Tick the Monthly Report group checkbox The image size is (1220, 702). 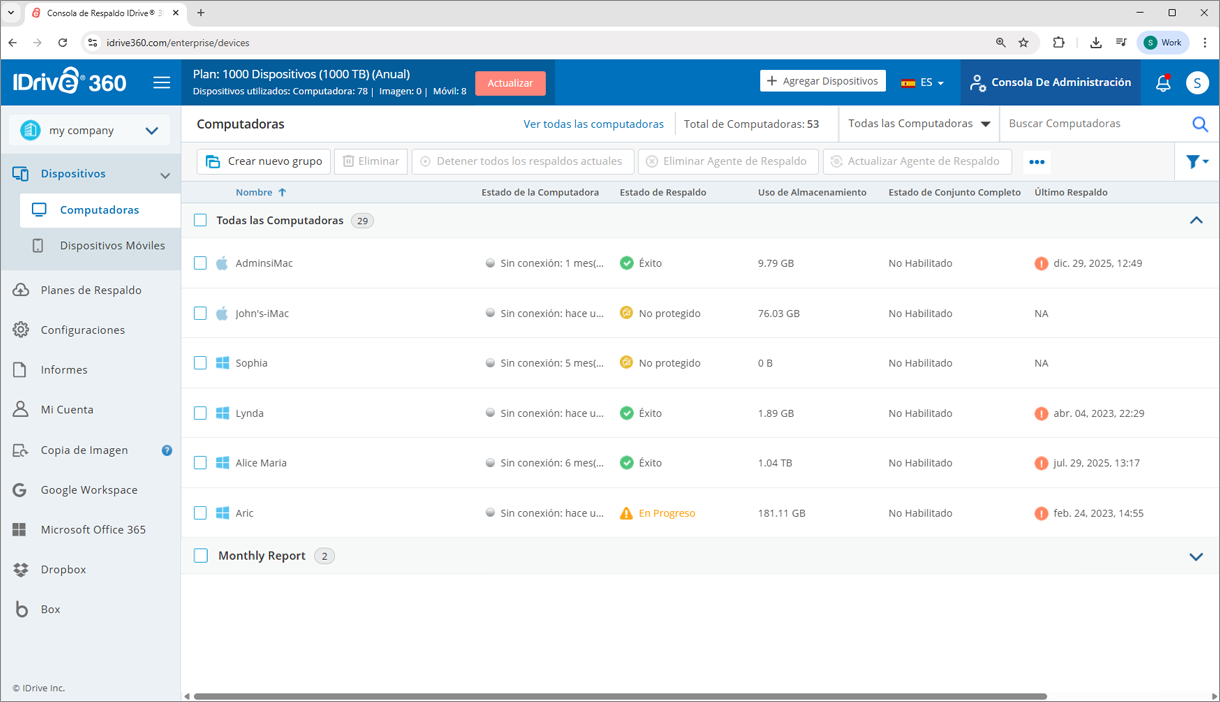[x=200, y=556]
